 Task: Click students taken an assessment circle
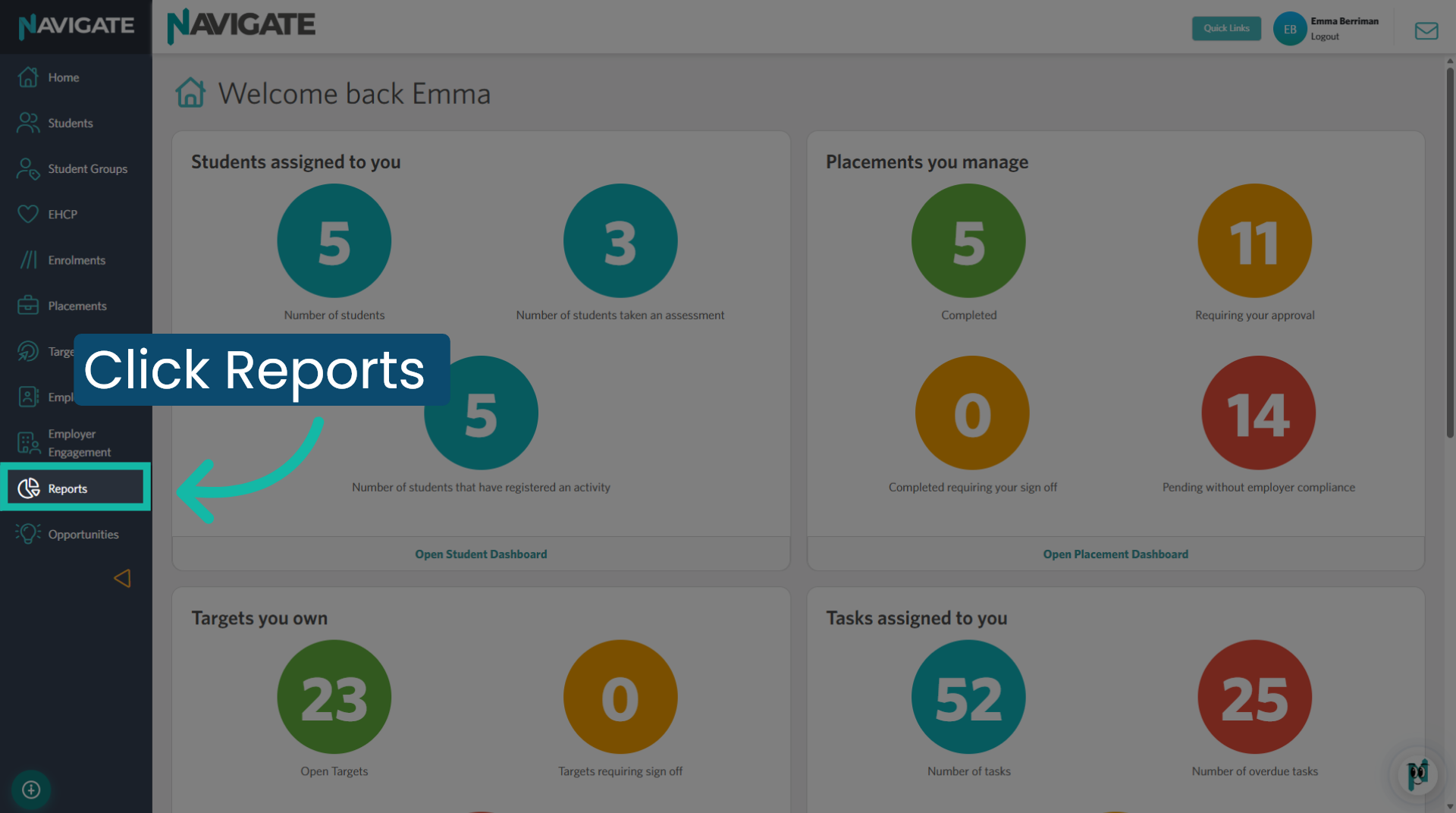point(620,240)
